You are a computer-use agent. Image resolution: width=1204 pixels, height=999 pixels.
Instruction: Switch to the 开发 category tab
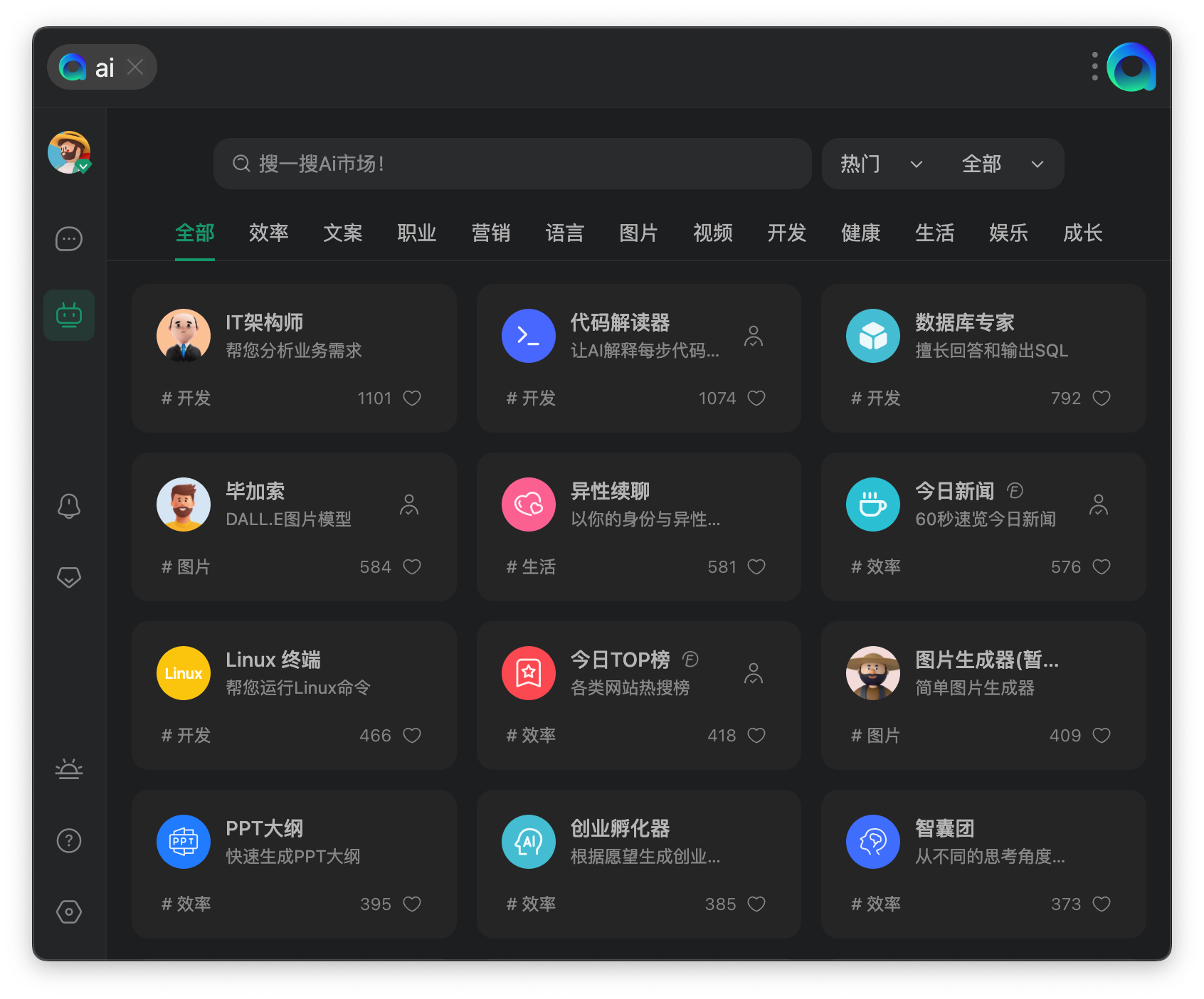pyautogui.click(x=786, y=233)
